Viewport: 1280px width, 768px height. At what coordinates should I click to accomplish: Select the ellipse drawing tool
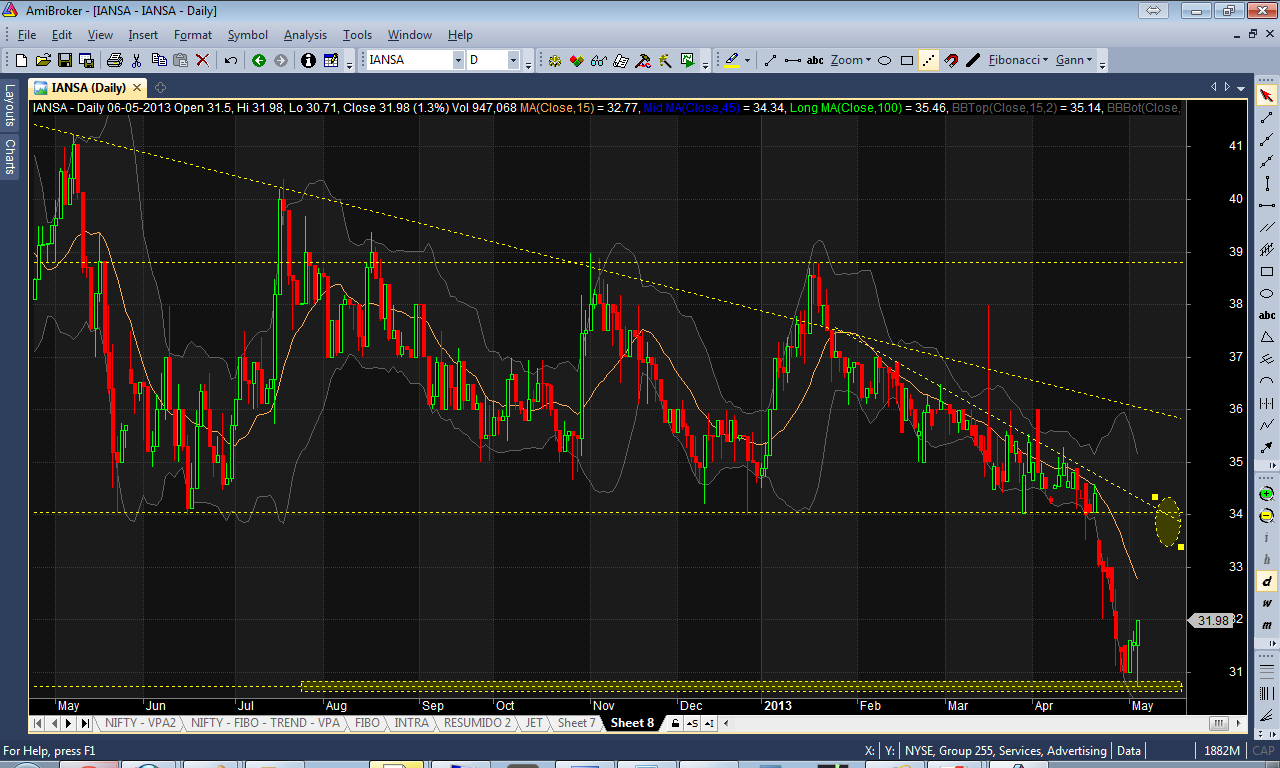pyautogui.click(x=884, y=60)
